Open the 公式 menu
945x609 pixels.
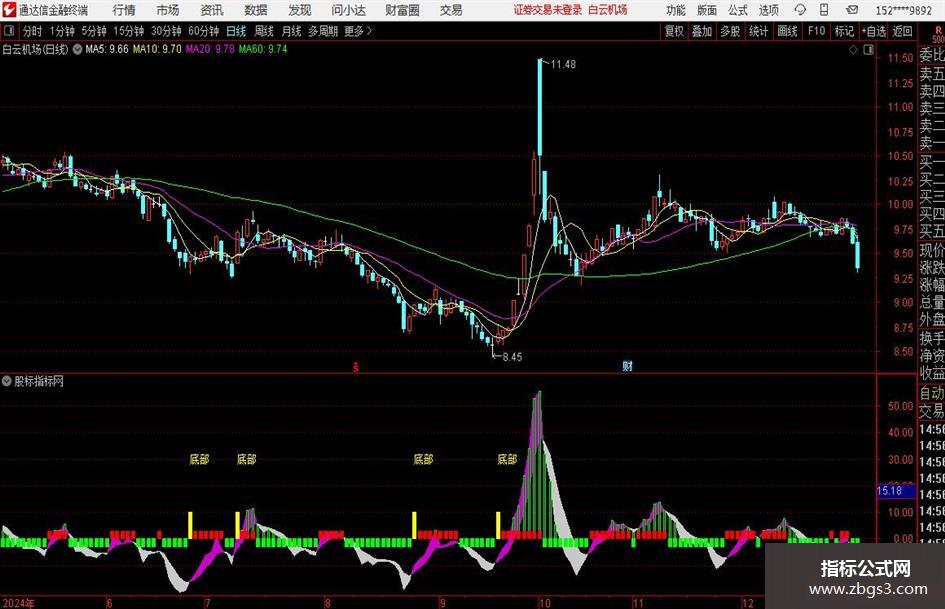[x=737, y=10]
